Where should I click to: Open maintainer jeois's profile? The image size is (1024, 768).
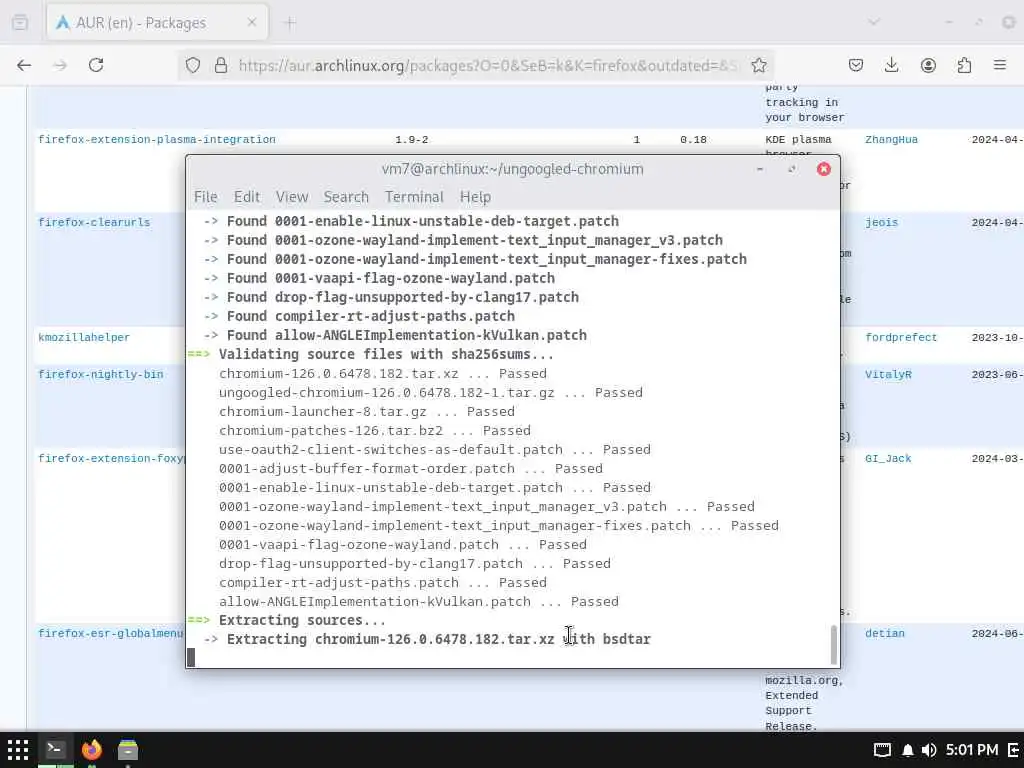882,223
